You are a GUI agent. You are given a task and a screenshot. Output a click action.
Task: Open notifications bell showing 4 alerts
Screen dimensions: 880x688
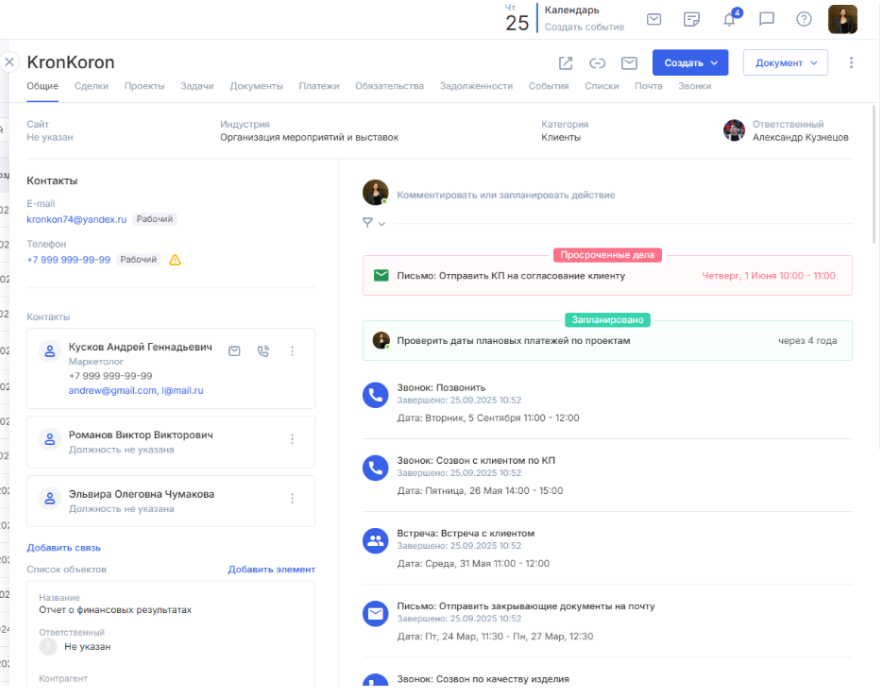click(731, 19)
